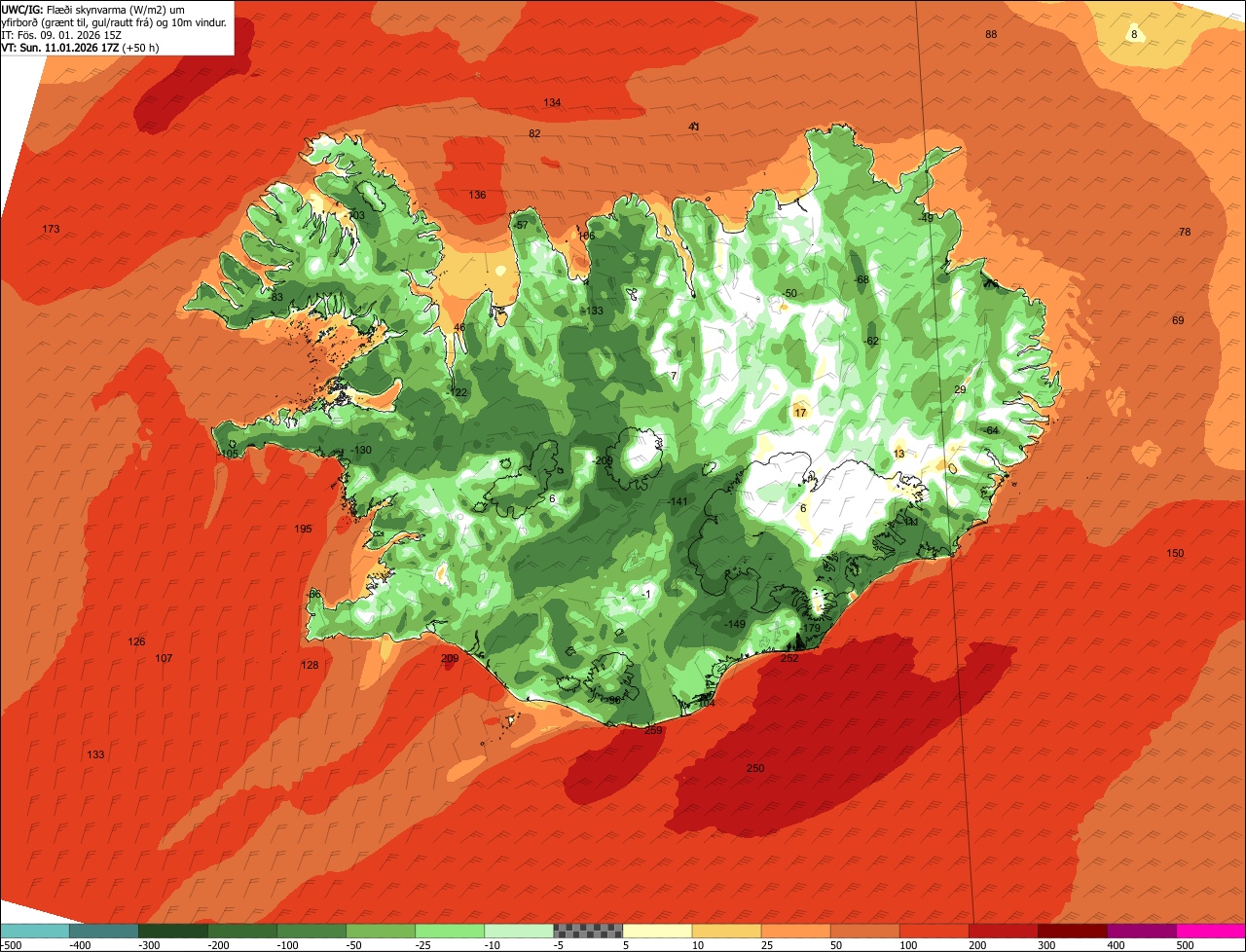Pick the red-orange 100 to 200 legend swatch
This screenshot has width=1246, height=952.
click(934, 932)
